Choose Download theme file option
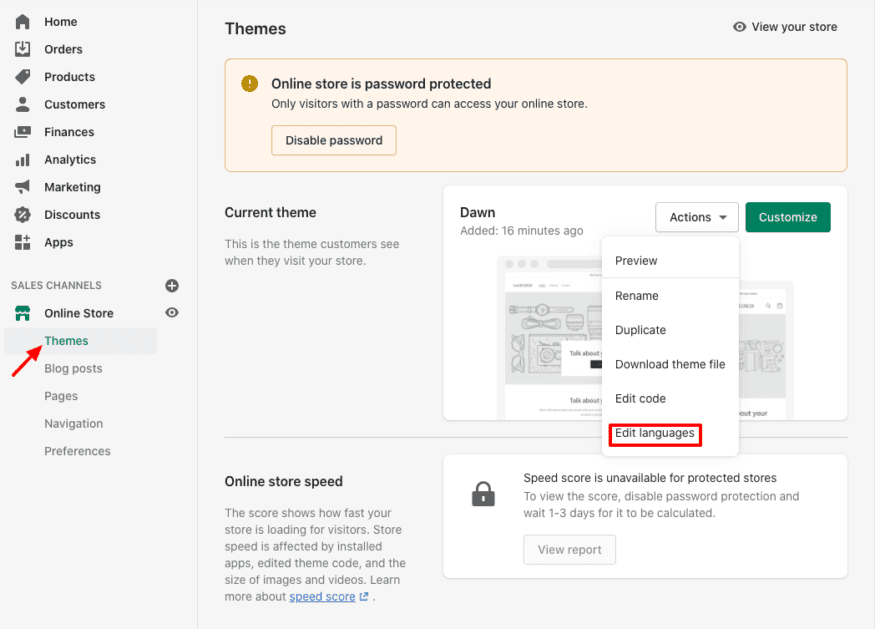The width and height of the screenshot is (875, 629). point(670,364)
